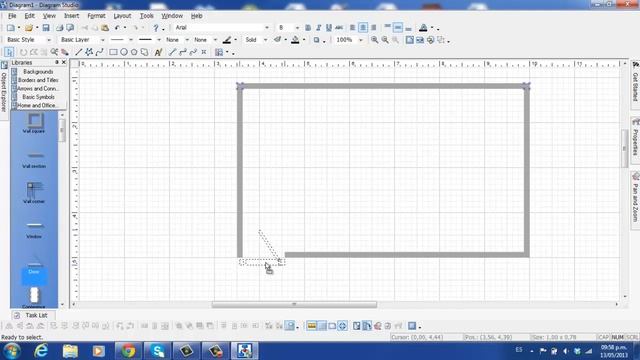Toggle Underline text formatting
The height and width of the screenshot is (360, 640).
click(x=329, y=28)
